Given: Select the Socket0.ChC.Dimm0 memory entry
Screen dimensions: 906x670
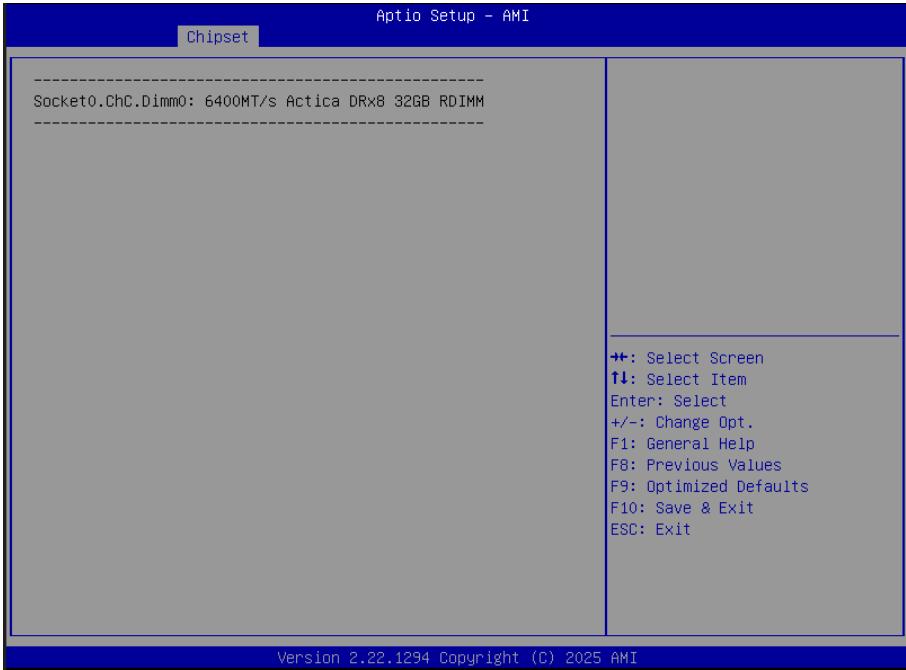Looking at the screenshot, I should coord(258,101).
